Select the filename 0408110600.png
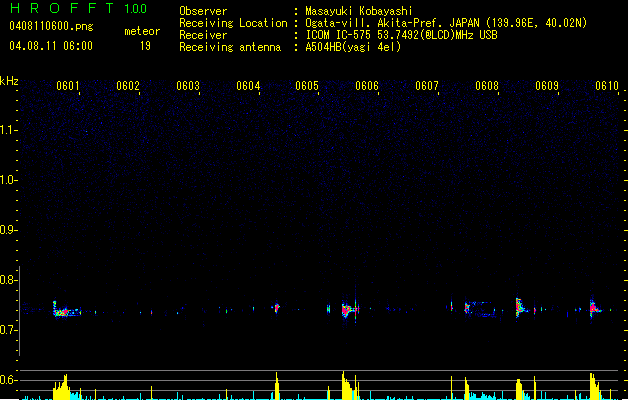 [x=51, y=26]
